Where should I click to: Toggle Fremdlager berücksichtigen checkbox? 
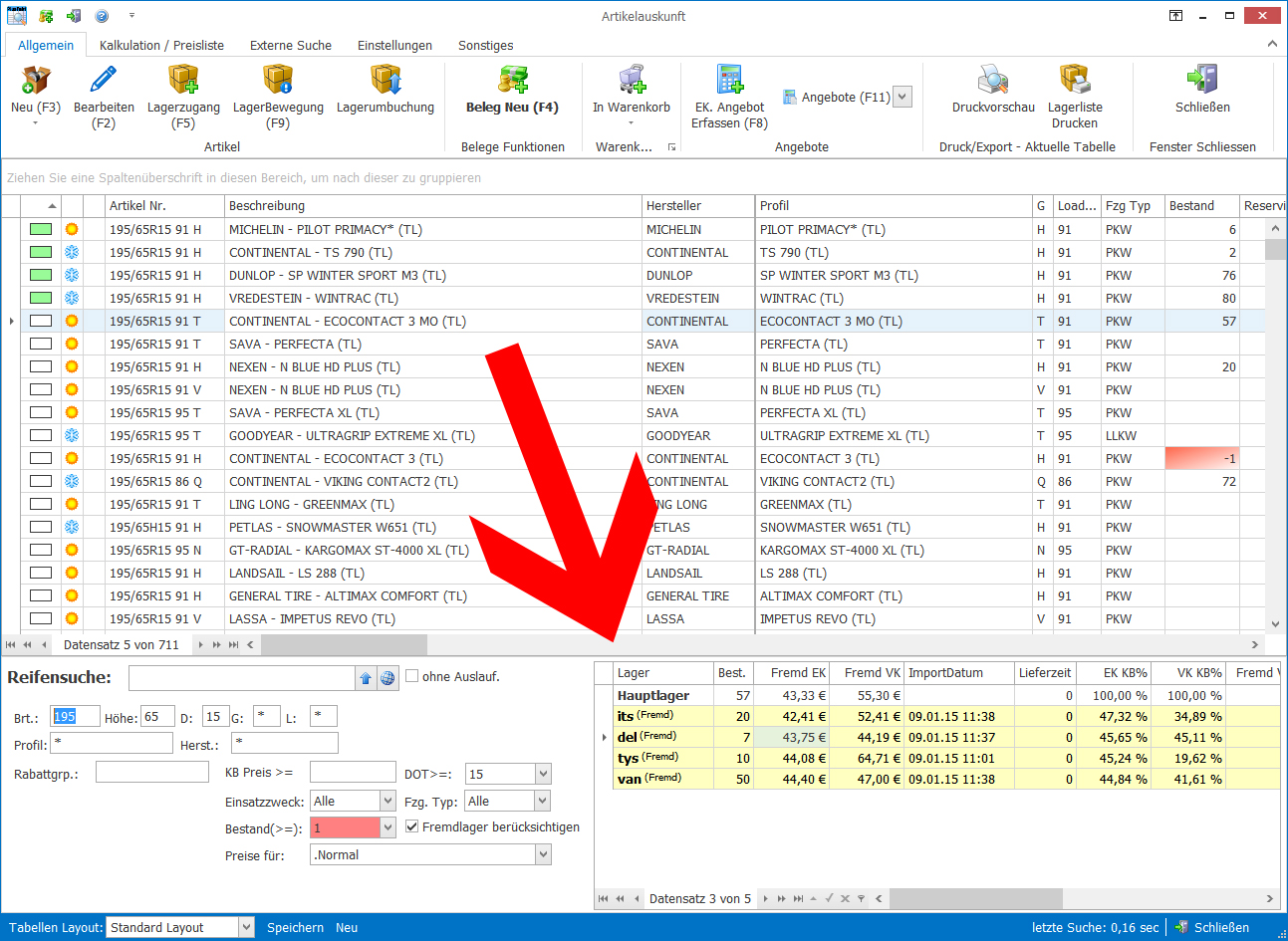click(x=411, y=826)
